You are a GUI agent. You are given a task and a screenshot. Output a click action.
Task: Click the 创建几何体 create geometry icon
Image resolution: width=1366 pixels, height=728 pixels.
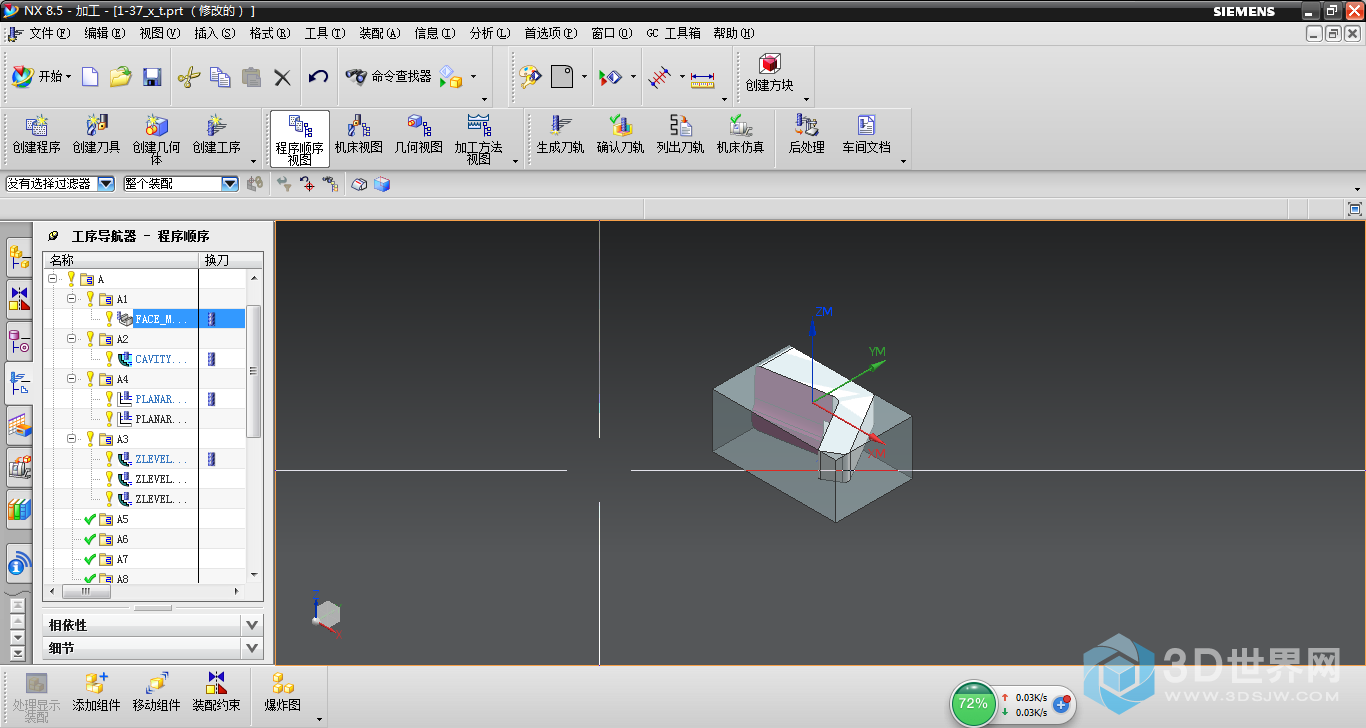click(x=157, y=138)
